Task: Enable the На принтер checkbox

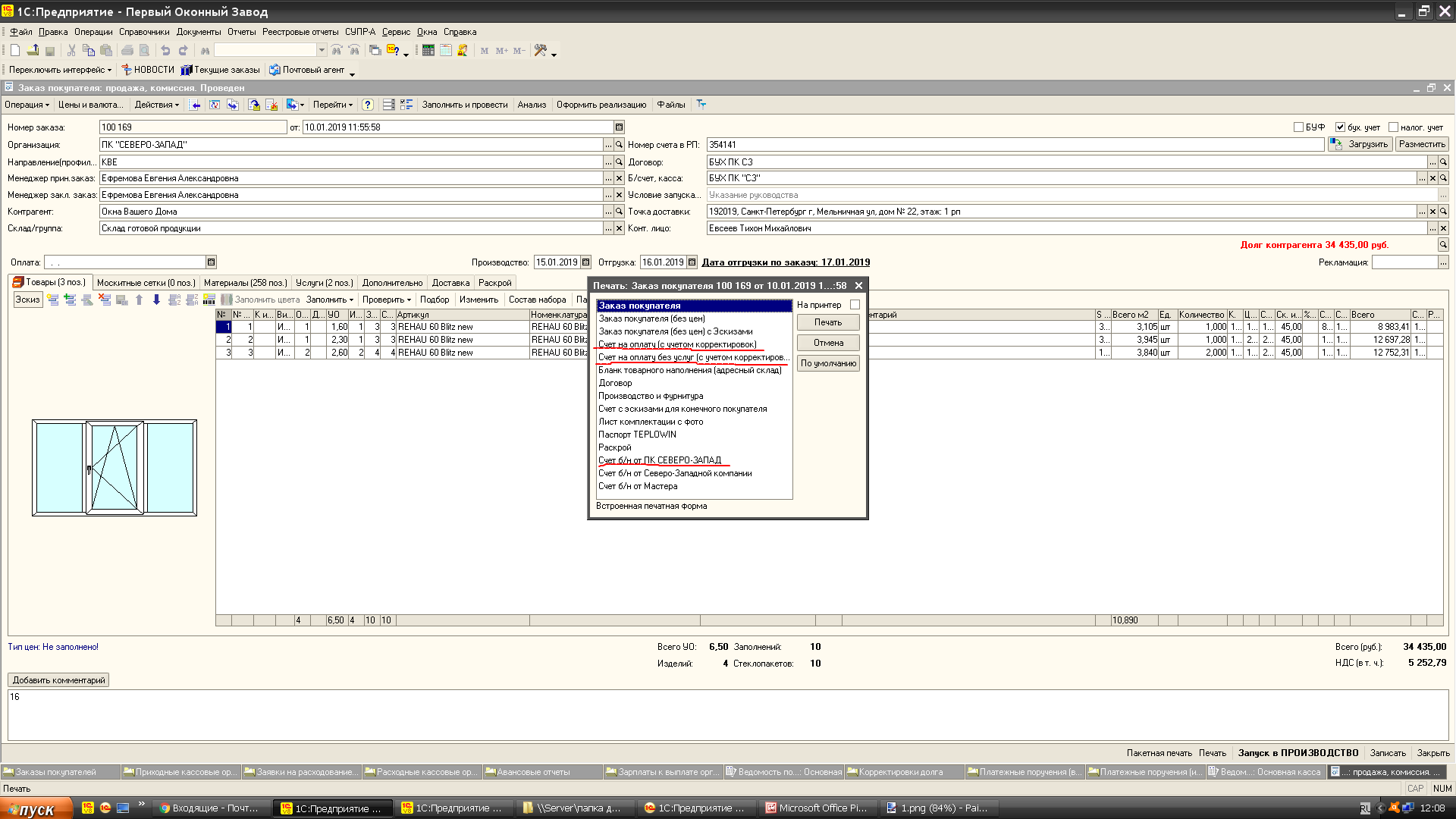Action: tap(855, 305)
